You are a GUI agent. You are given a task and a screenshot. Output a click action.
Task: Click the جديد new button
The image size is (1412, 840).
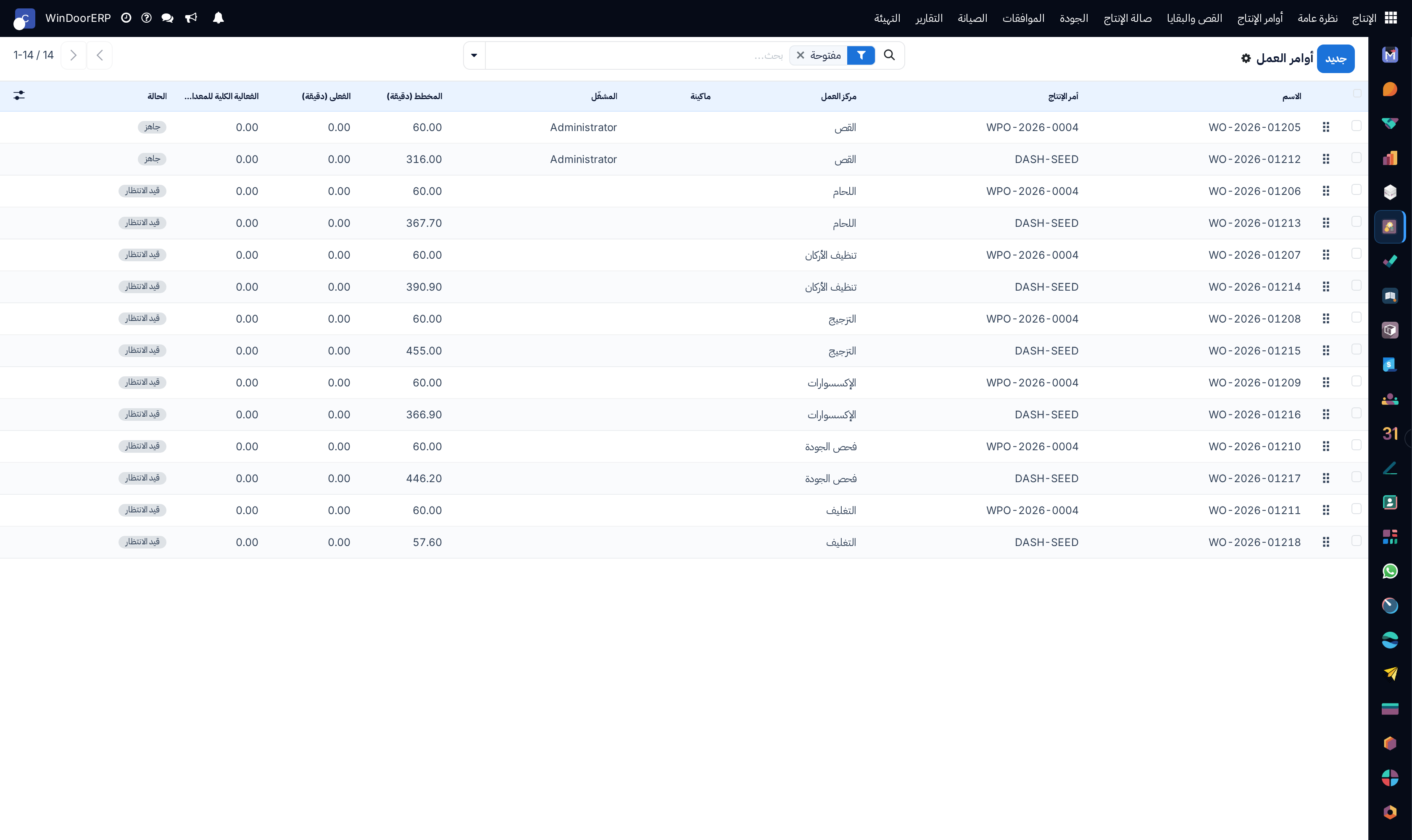click(x=1336, y=59)
